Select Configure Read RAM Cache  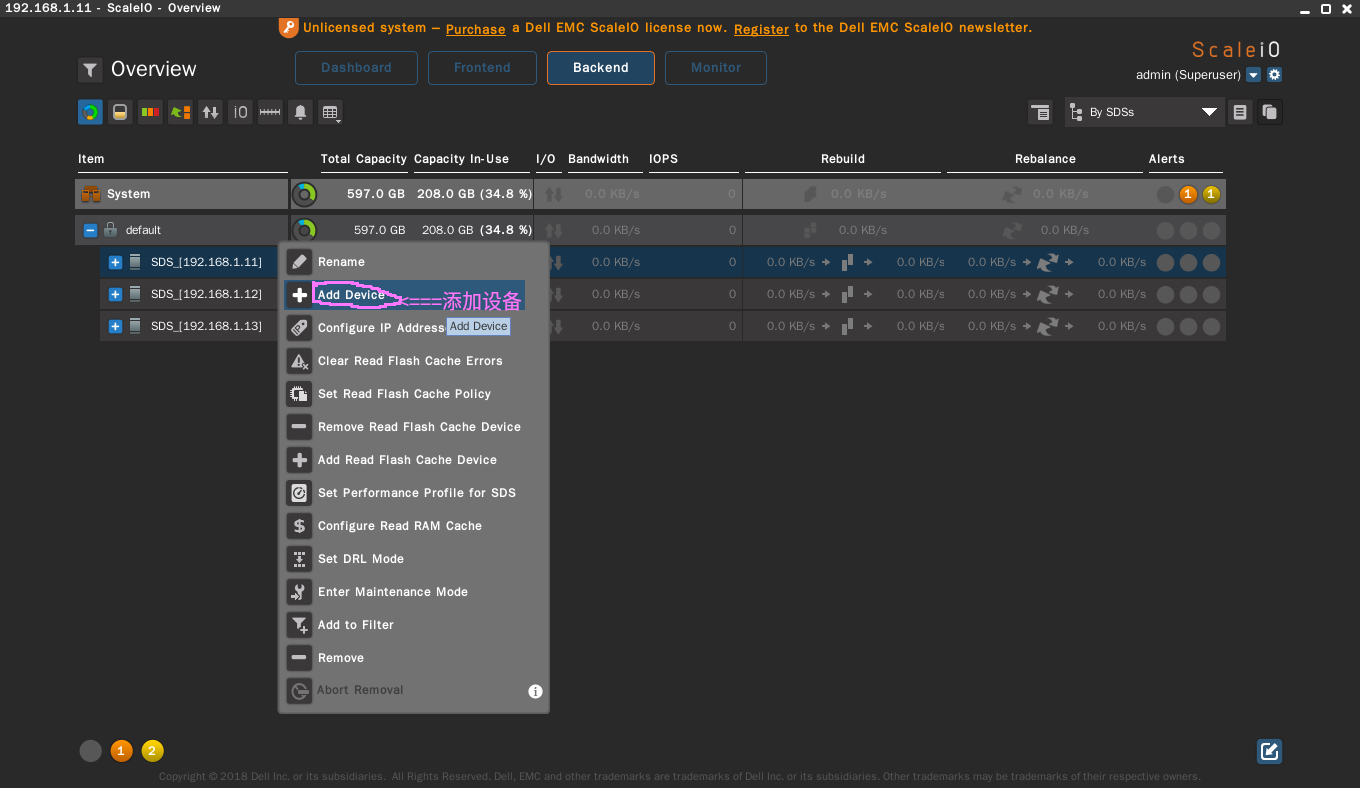point(414,526)
